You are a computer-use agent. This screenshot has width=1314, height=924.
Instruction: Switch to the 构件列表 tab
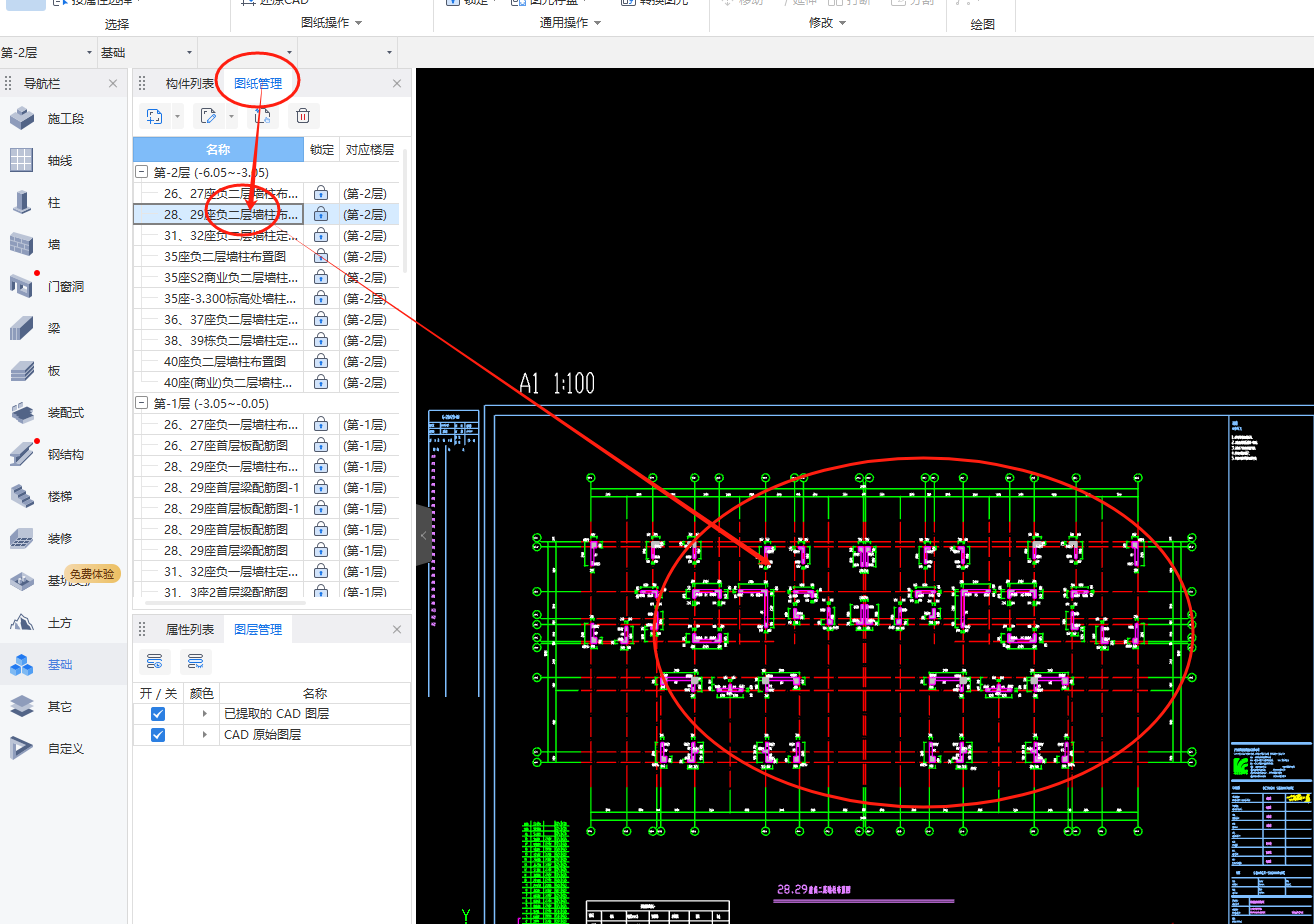pyautogui.click(x=190, y=84)
